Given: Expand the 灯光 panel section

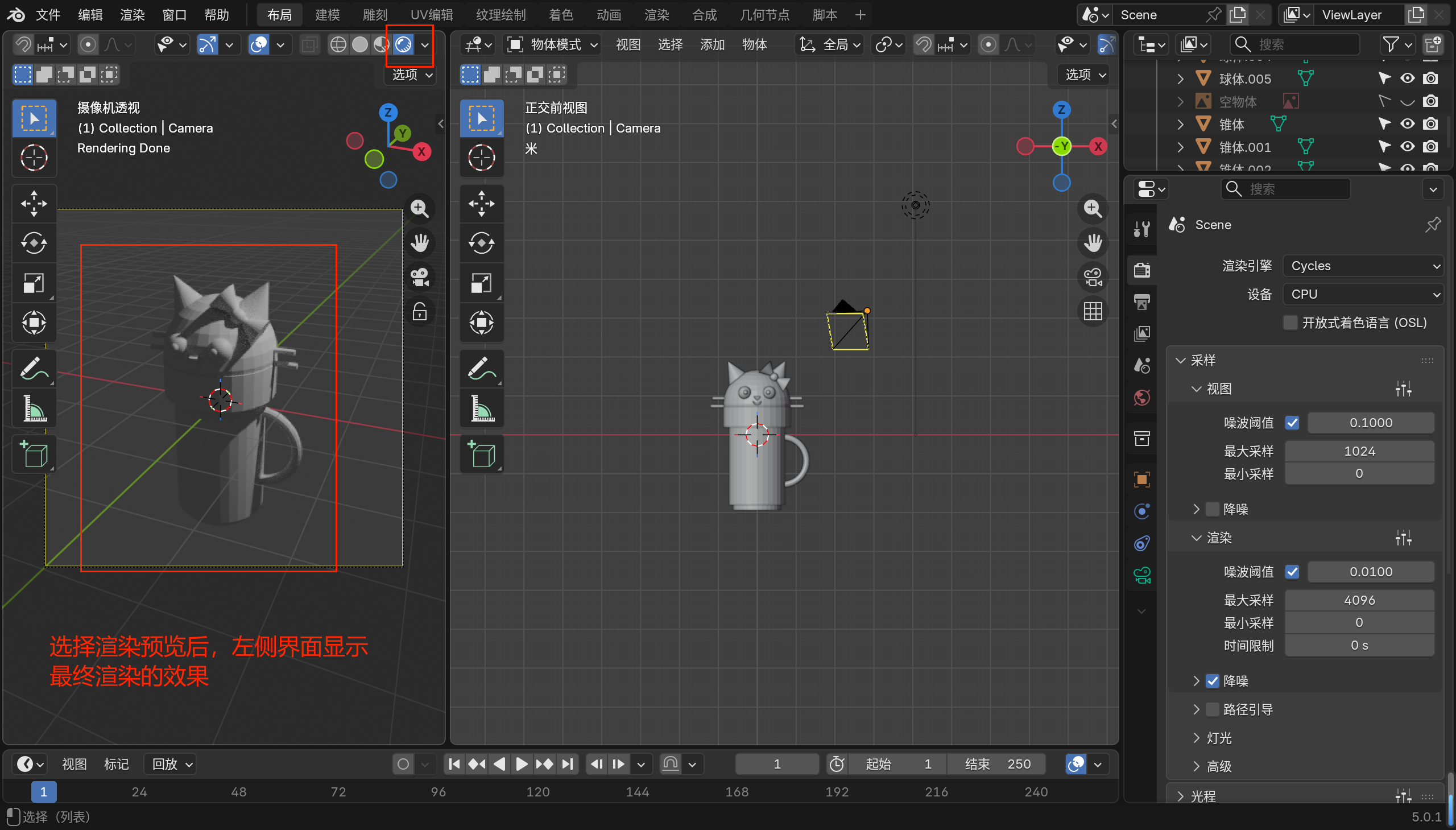Looking at the screenshot, I should (x=1219, y=738).
